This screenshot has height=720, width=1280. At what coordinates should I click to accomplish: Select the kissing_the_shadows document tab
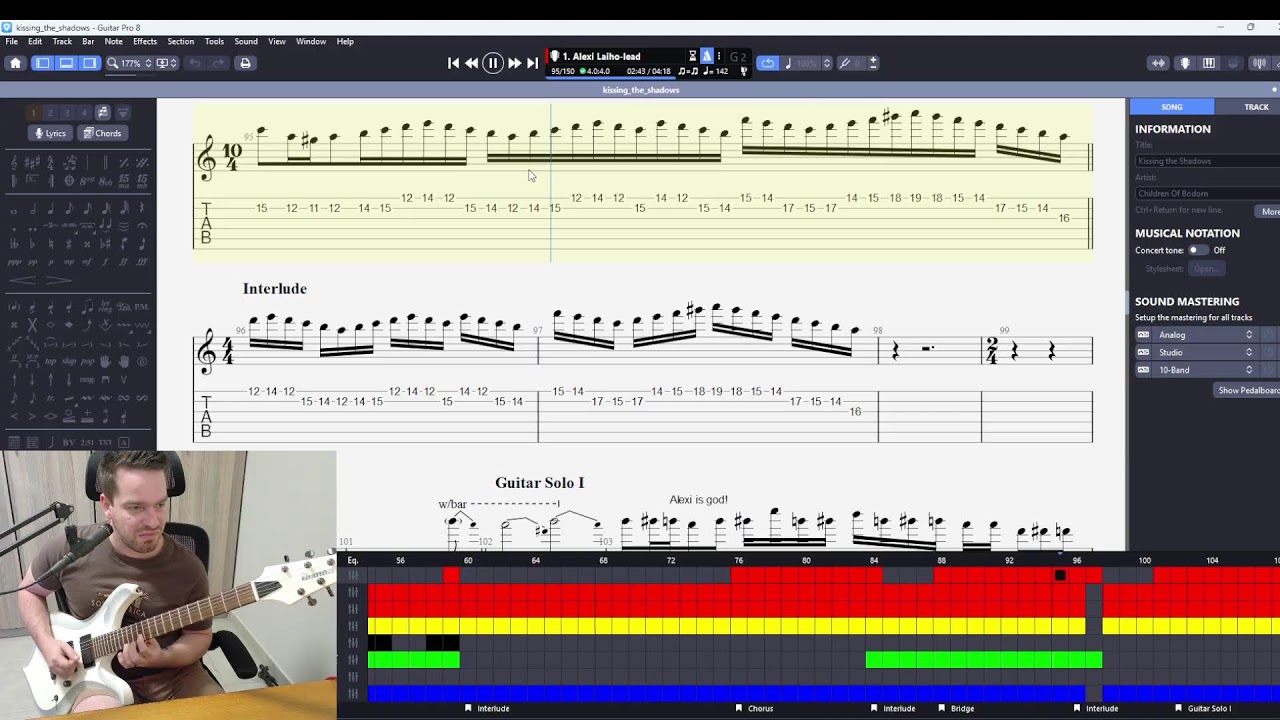point(641,90)
